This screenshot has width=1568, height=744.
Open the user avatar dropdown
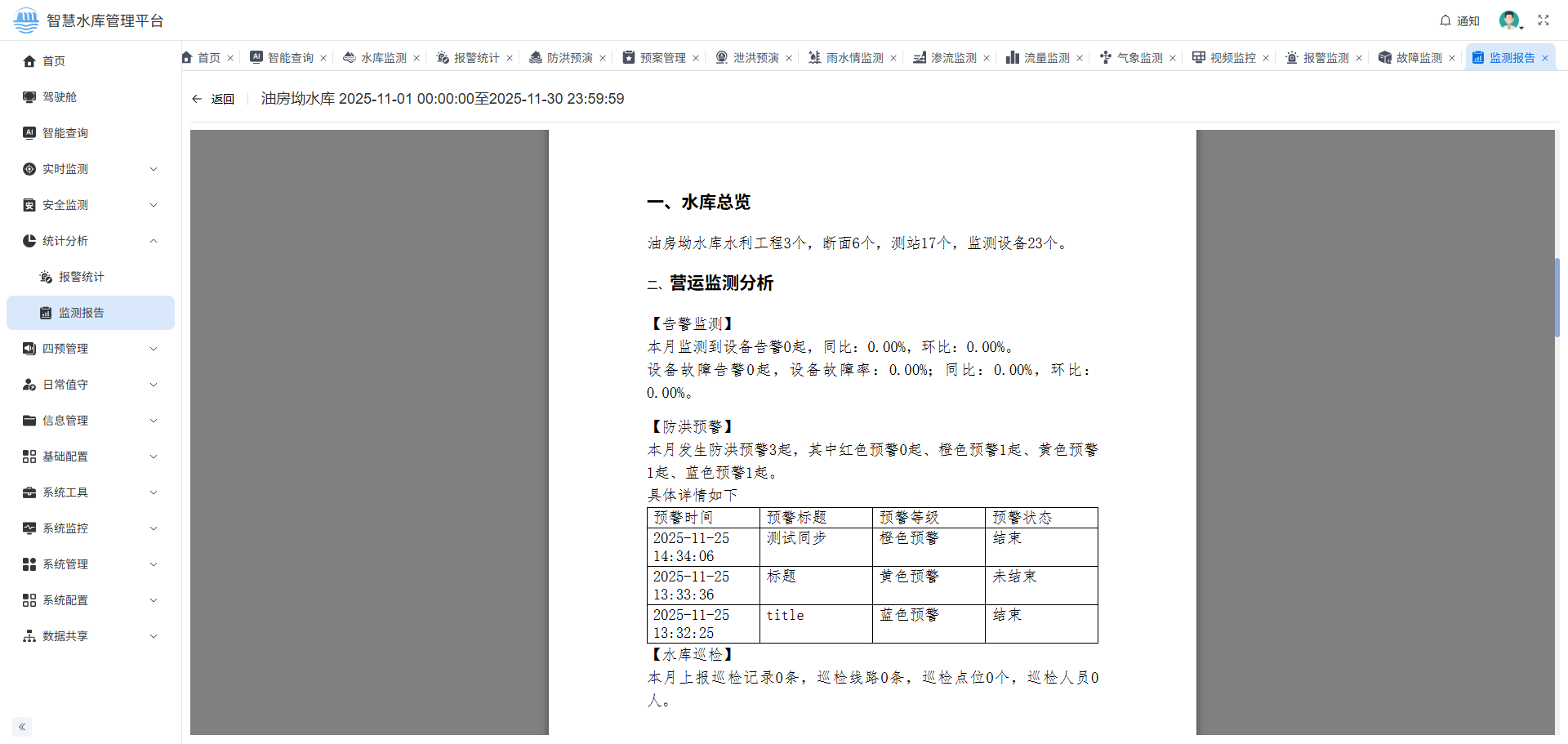point(1509,20)
